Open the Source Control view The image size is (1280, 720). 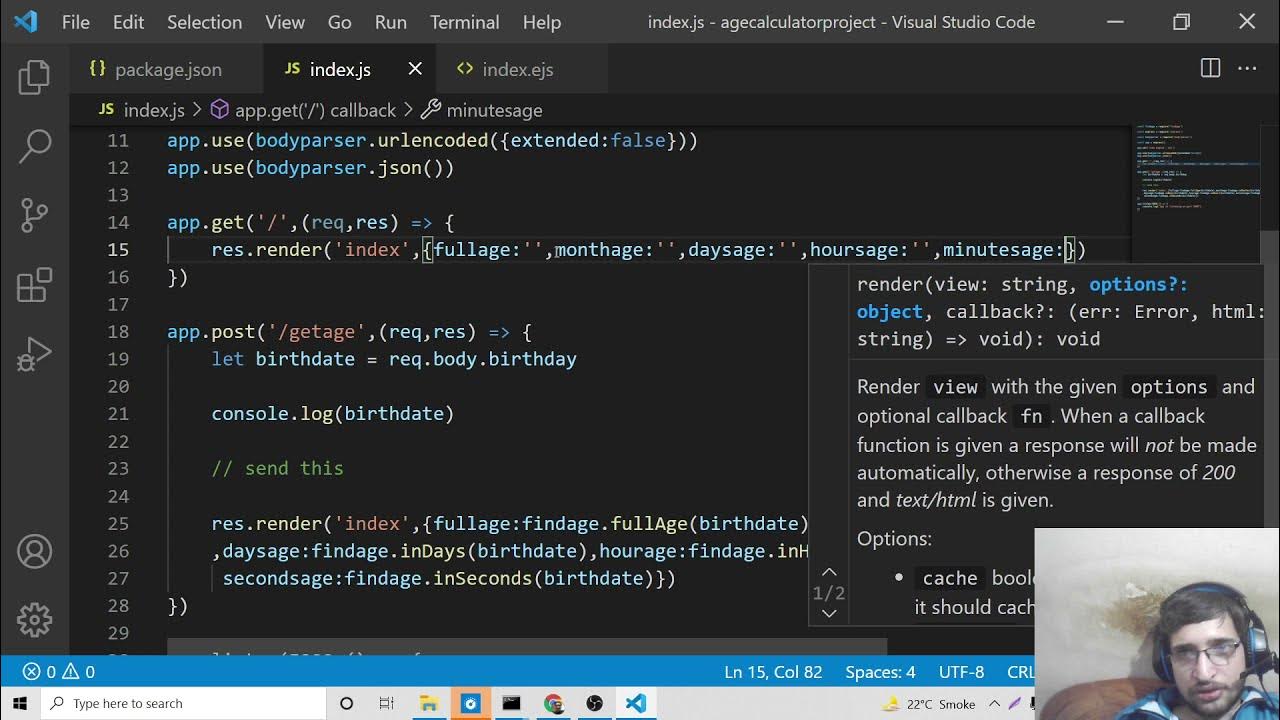(34, 214)
